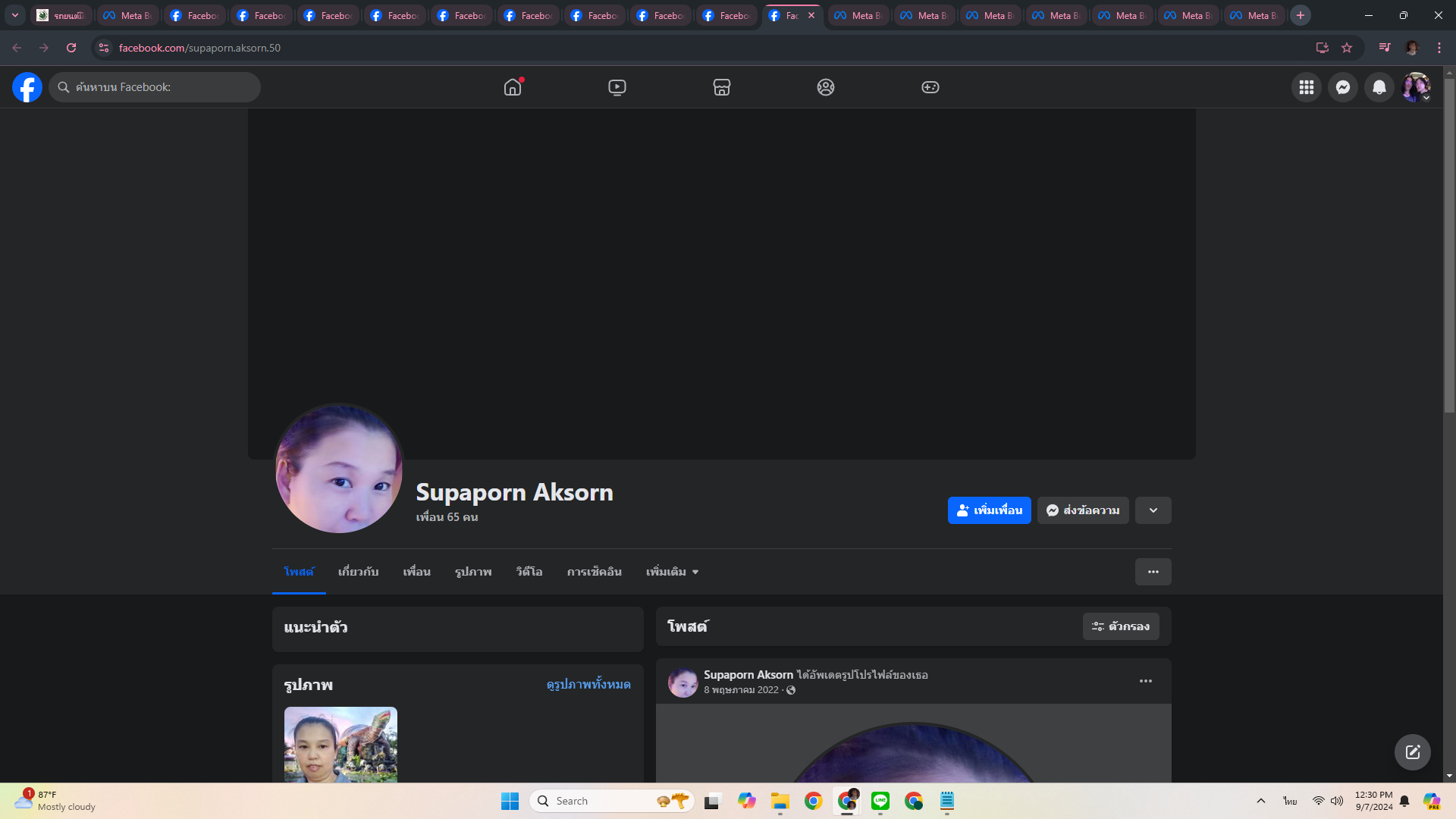The width and height of the screenshot is (1456, 819).
Task: Open the account menu on profile avatar
Action: [x=1415, y=87]
